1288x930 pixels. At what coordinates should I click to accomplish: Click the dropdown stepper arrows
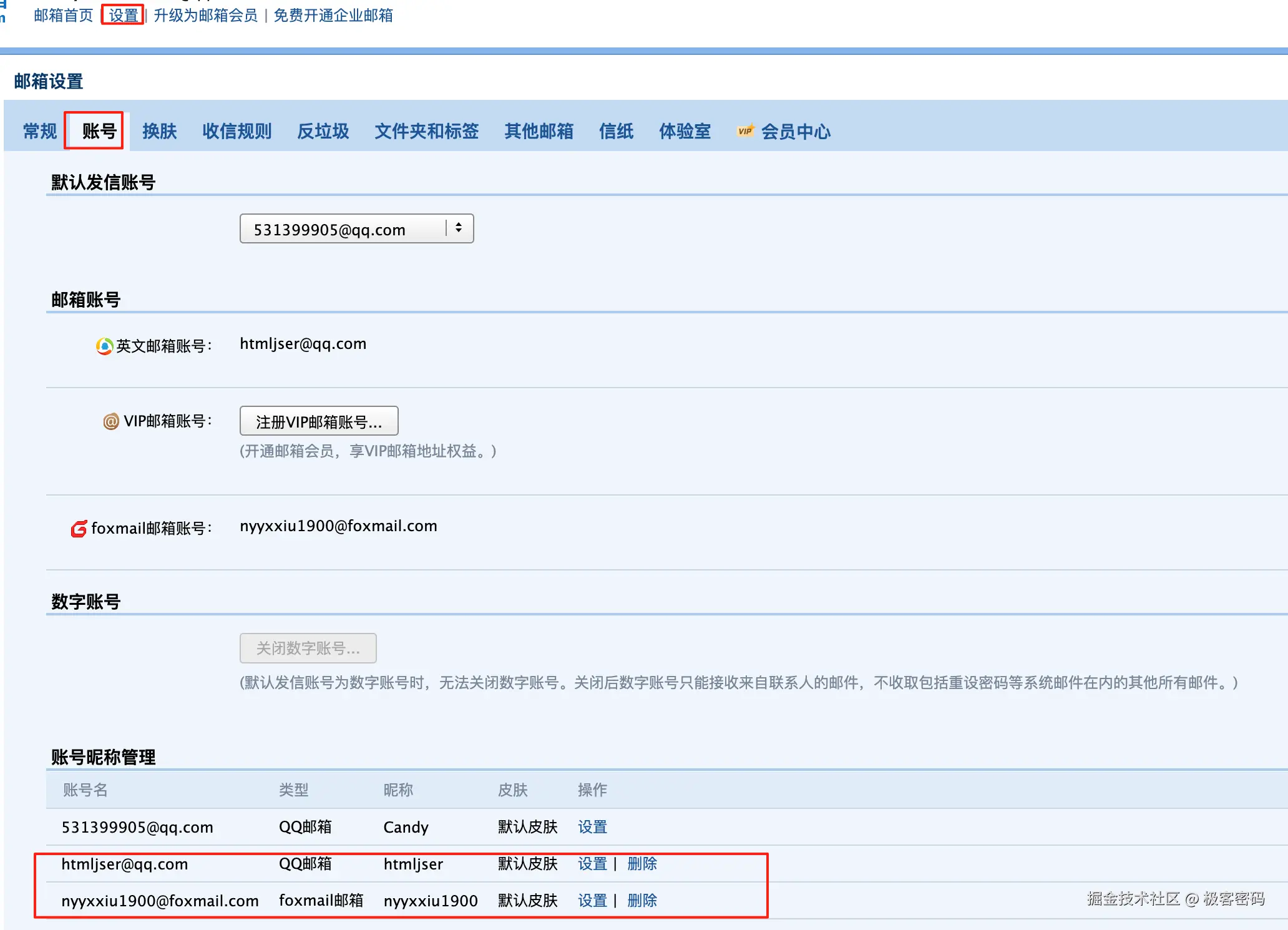pos(459,228)
